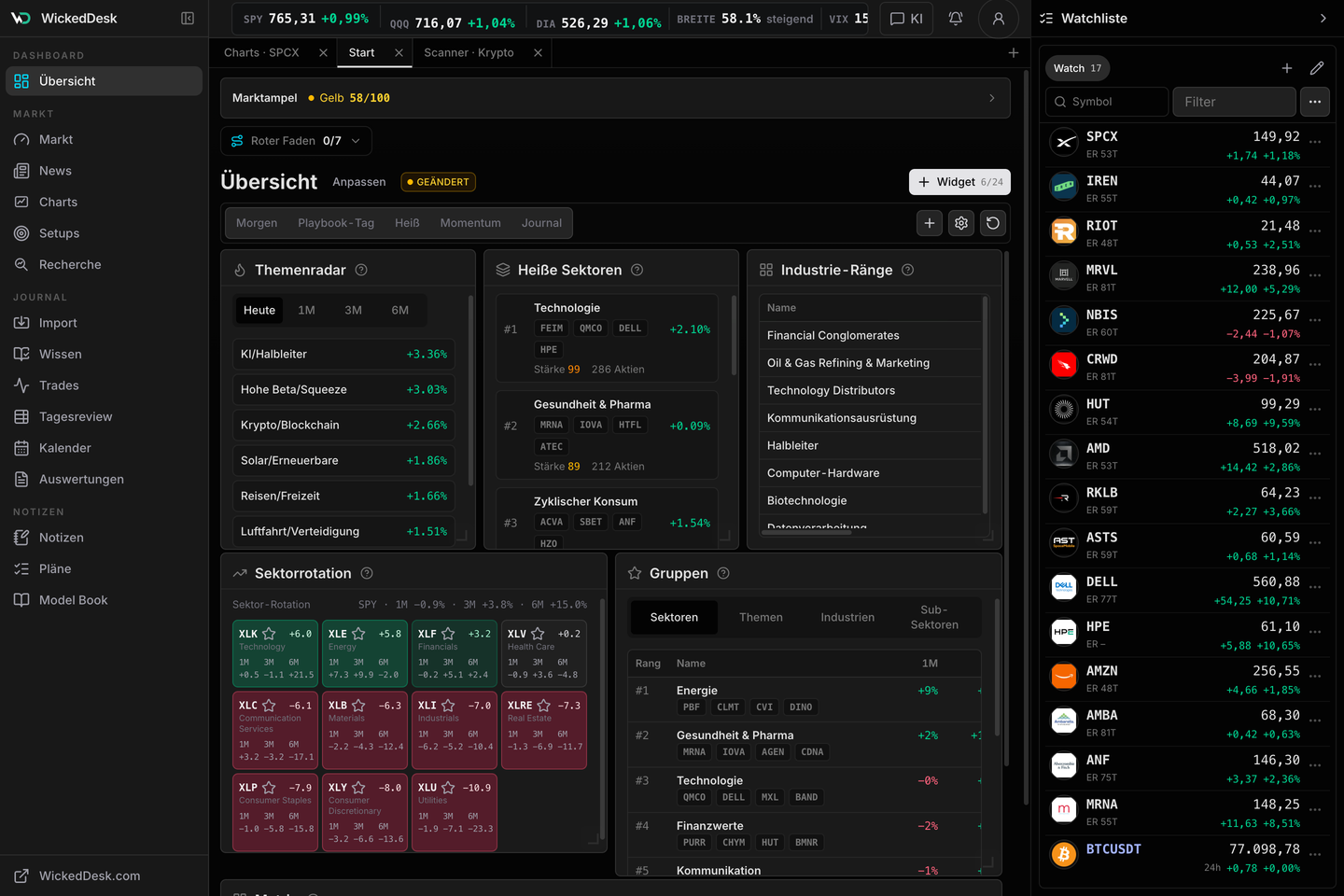Edit watchlist with pencil icon
Screen dimensions: 1344x896
(x=1317, y=68)
